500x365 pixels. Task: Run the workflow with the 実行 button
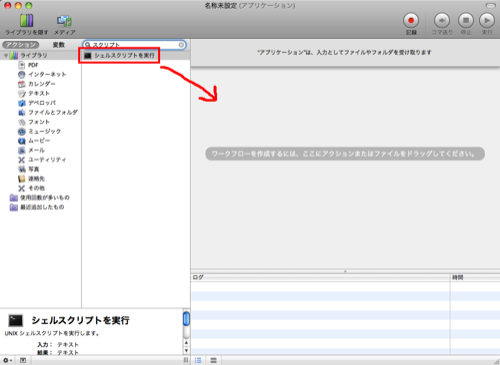(487, 21)
